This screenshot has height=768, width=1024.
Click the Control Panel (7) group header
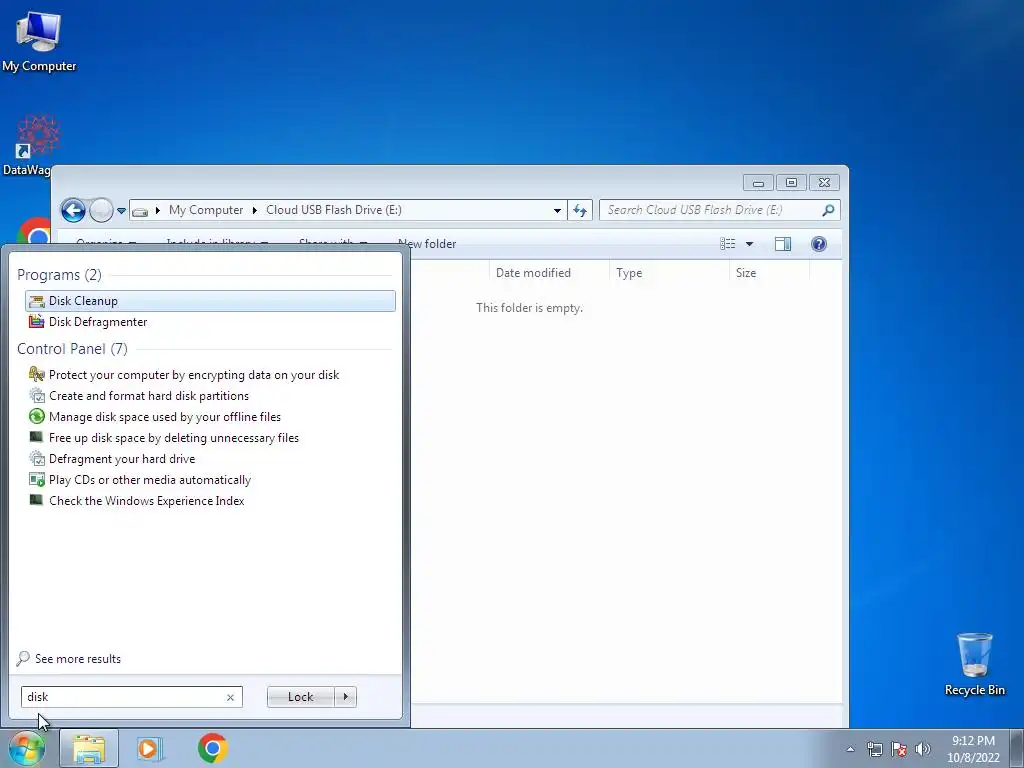tap(72, 349)
